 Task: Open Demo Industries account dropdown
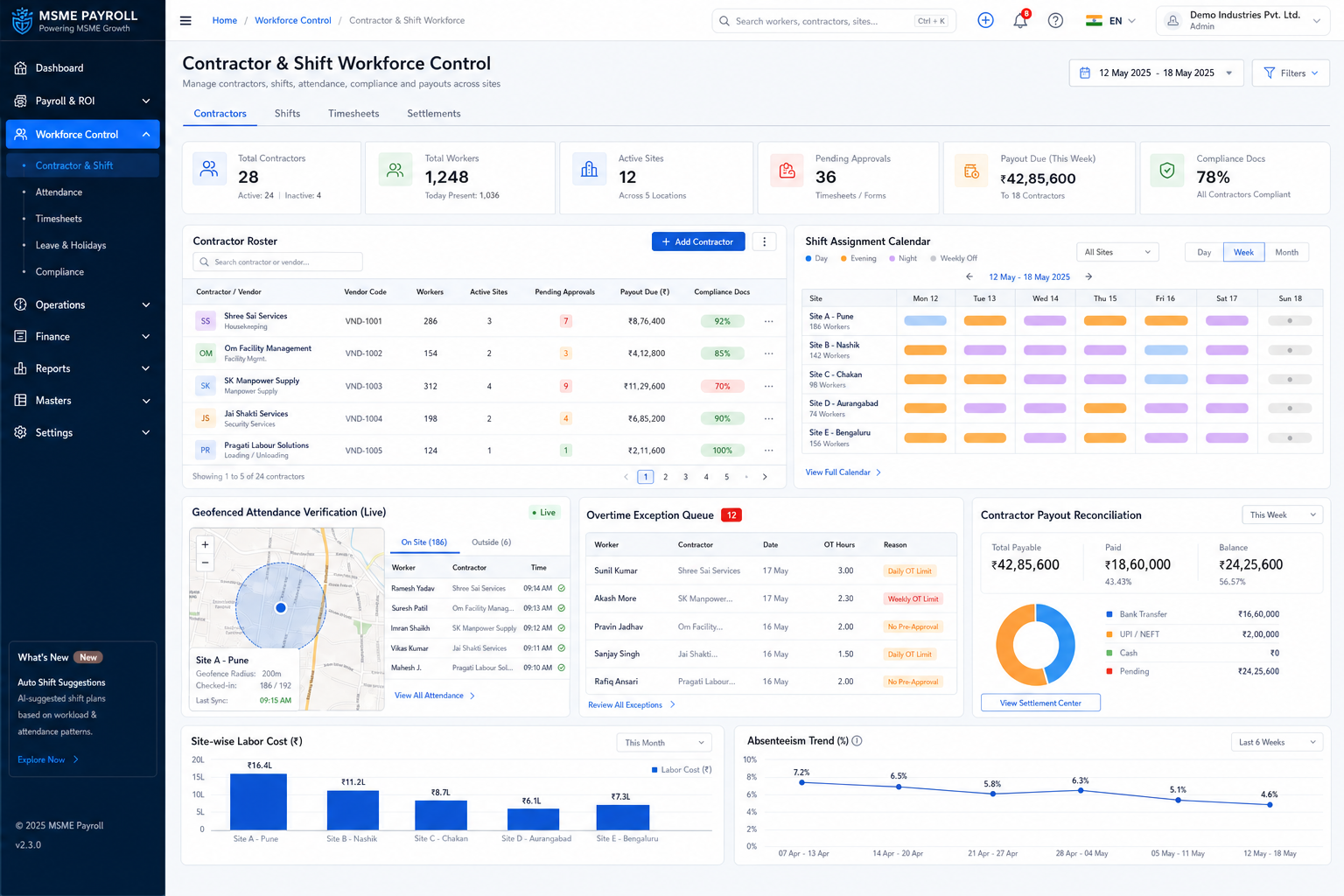tap(1243, 21)
